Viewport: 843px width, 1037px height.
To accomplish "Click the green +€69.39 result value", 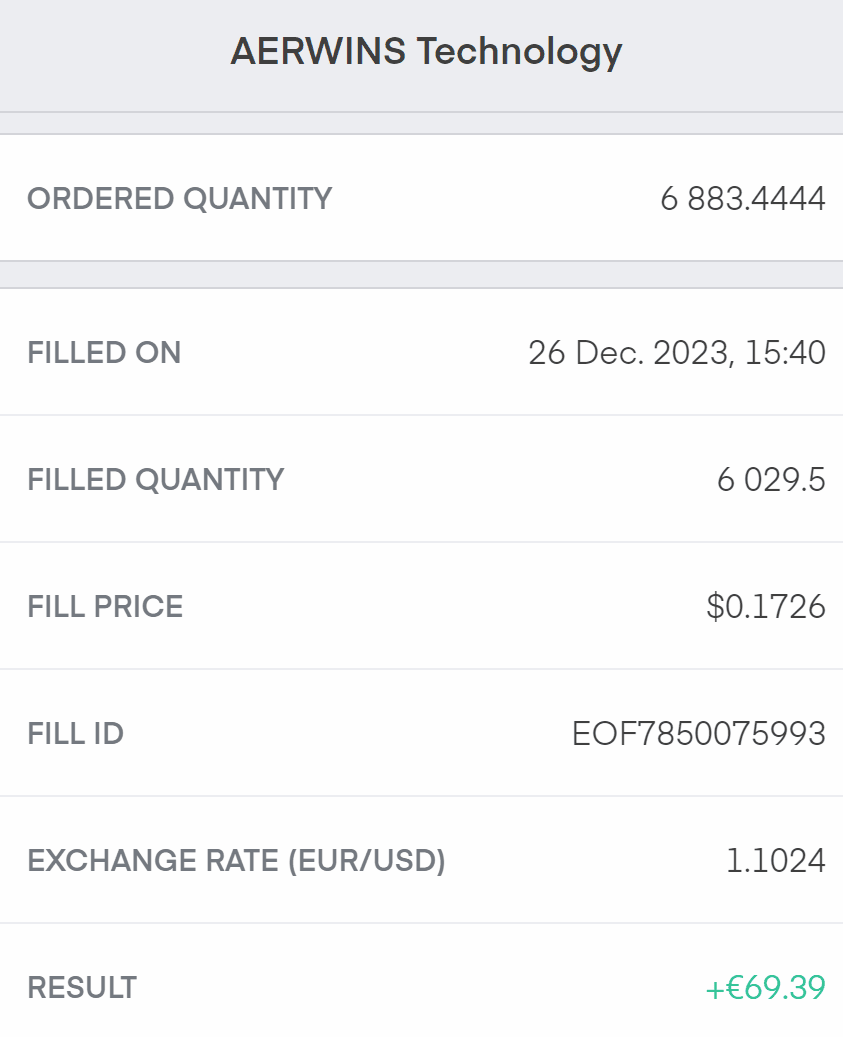I will (766, 988).
